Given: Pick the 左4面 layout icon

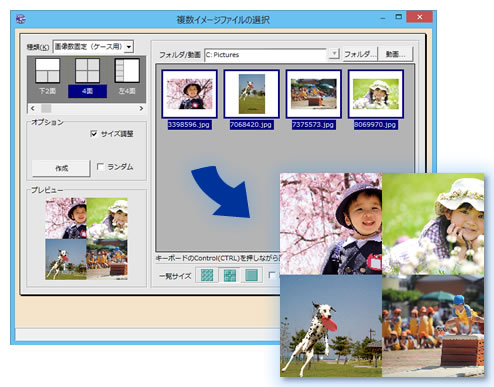Looking at the screenshot, I should pyautogui.click(x=127, y=71).
